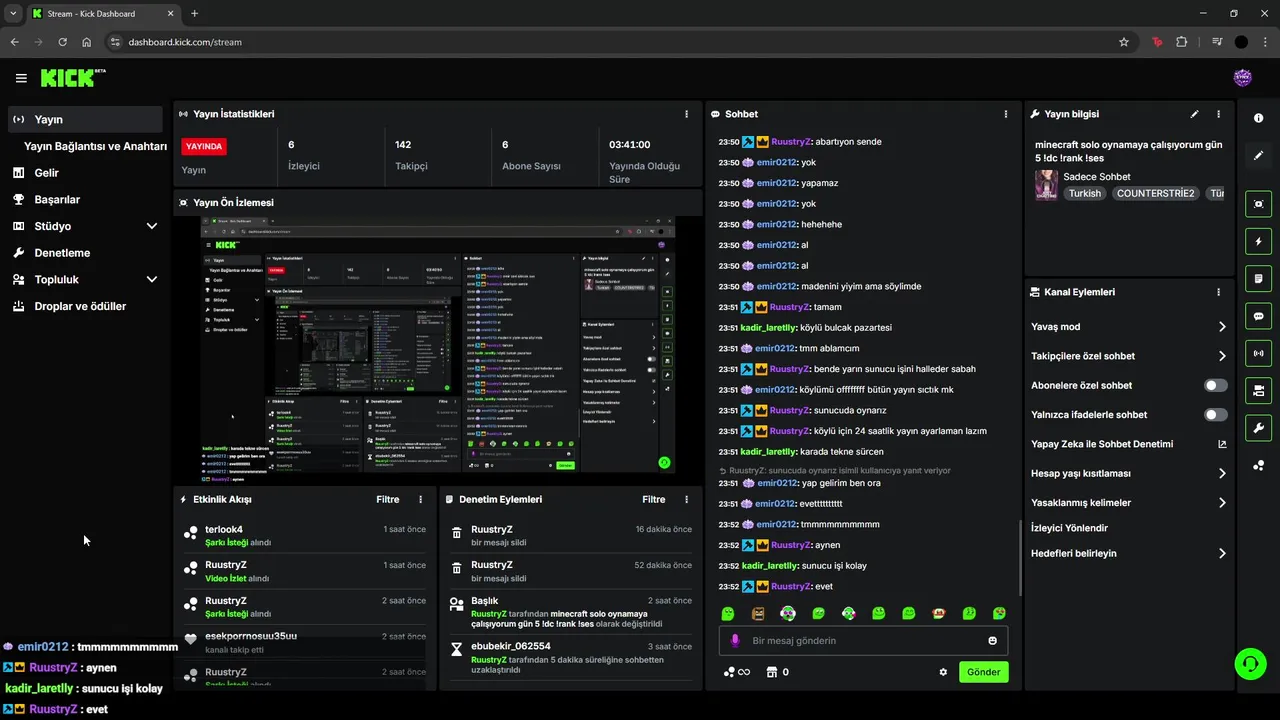The width and height of the screenshot is (1280, 720).
Task: Click the Sohbet panel scrollbar
Action: 1019,557
